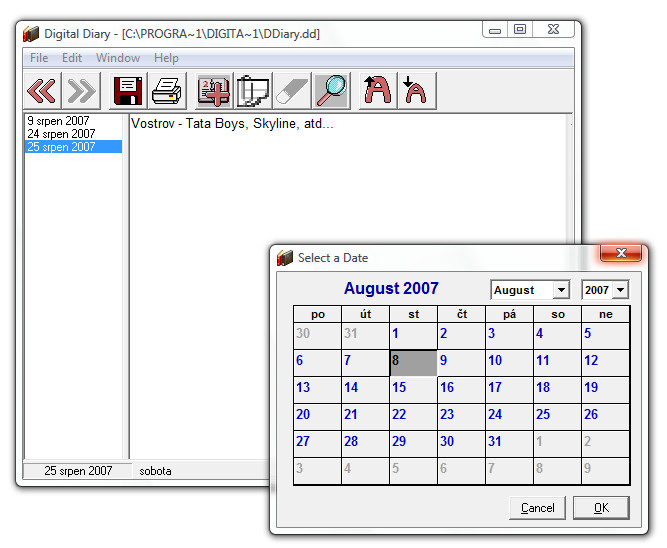Image resolution: width=667 pixels, height=548 pixels.
Task: Choose August 22 in the calendar
Action: click(x=413, y=417)
